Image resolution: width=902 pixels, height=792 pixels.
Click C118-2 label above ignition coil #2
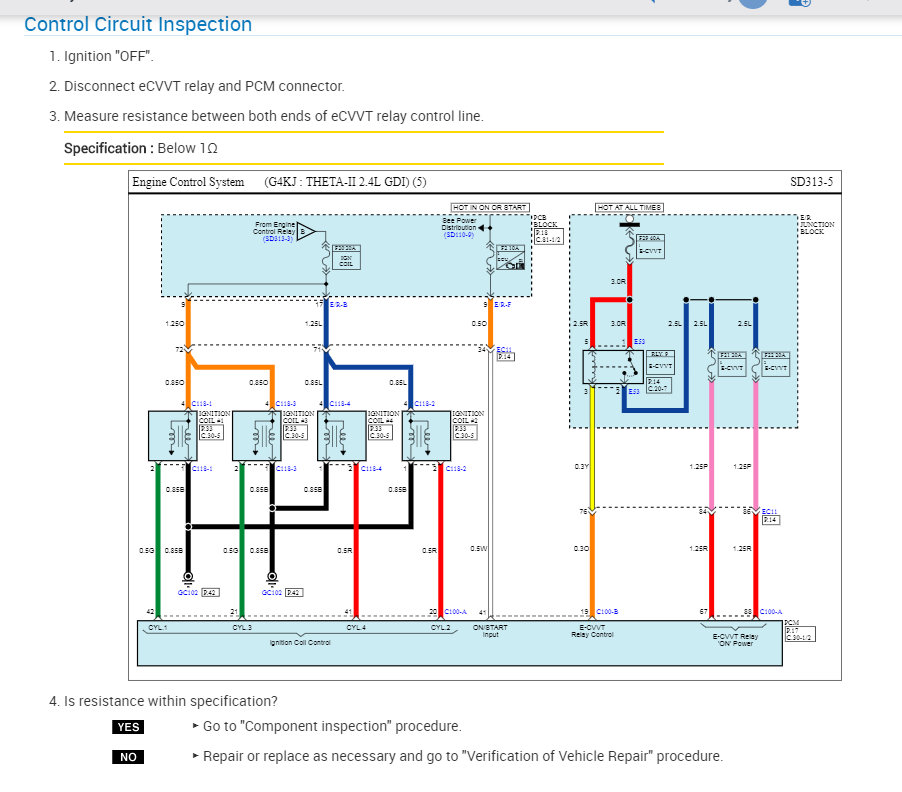pyautogui.click(x=425, y=404)
